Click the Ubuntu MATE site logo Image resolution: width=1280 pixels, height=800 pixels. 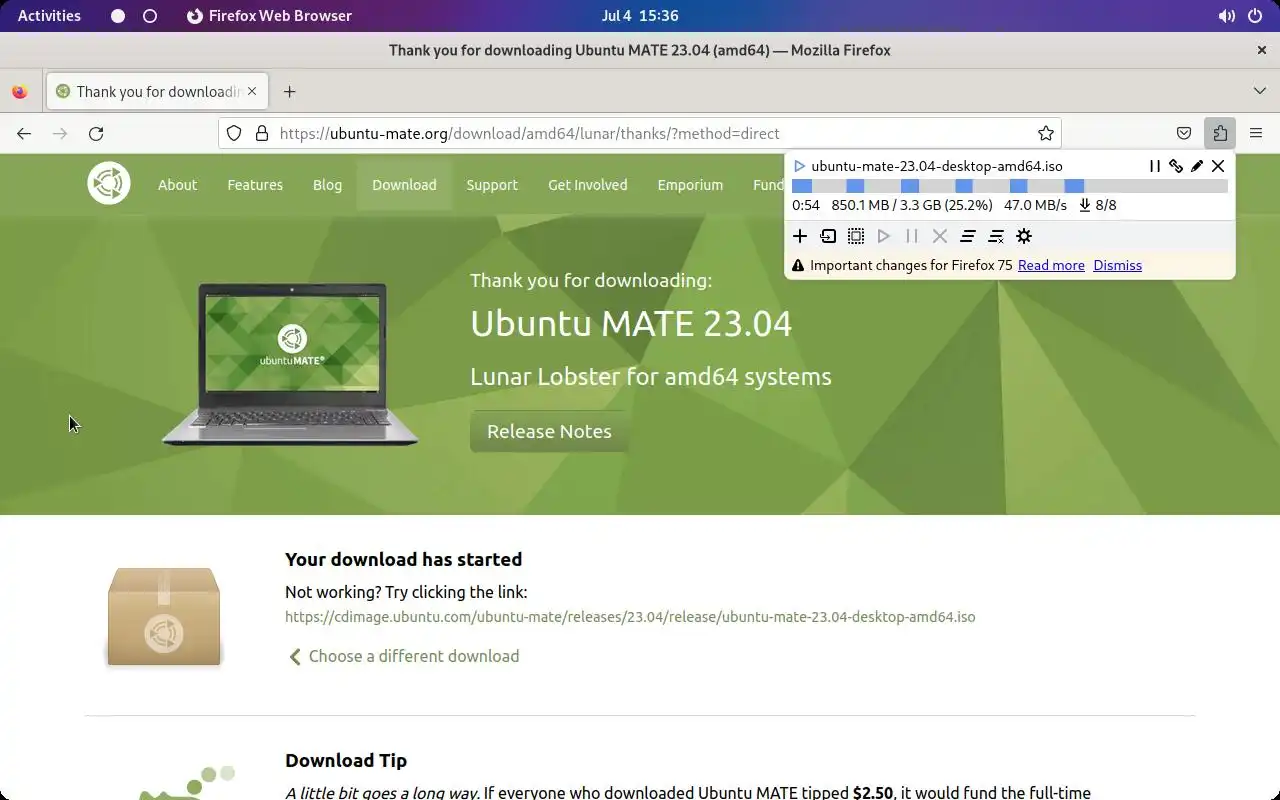point(109,184)
